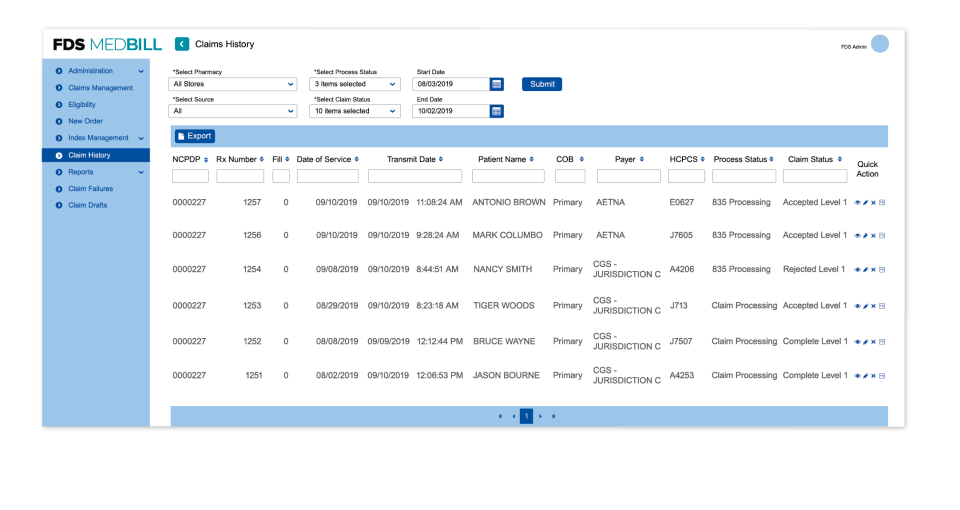960x510 pixels.
Task: Open Claim Failures in the sidebar
Action: 90,189
